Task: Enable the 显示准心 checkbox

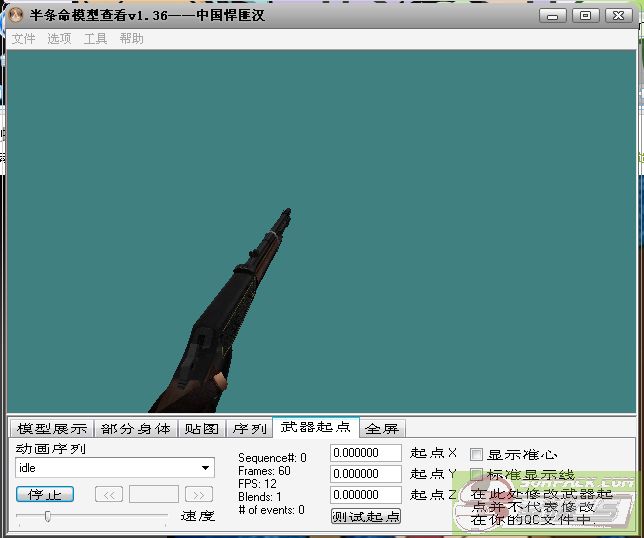Action: coord(477,454)
